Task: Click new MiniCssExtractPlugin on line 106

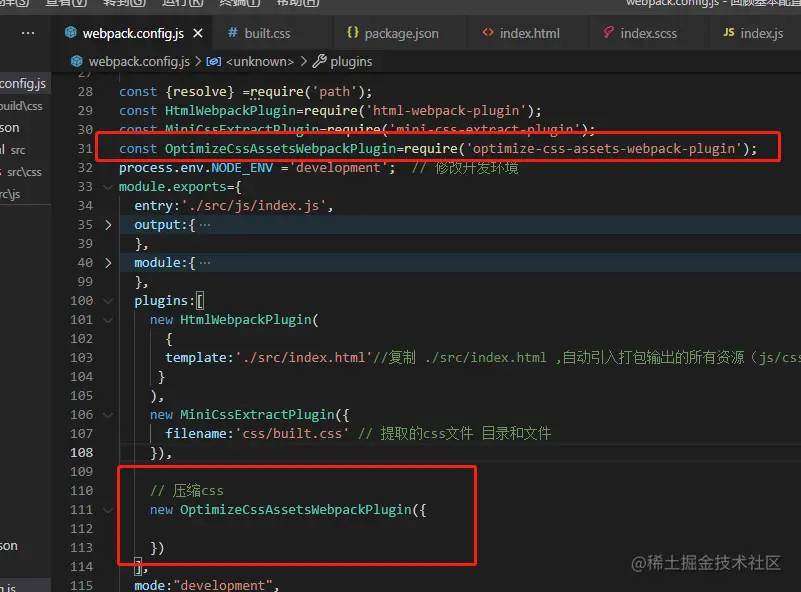Action: pos(242,415)
